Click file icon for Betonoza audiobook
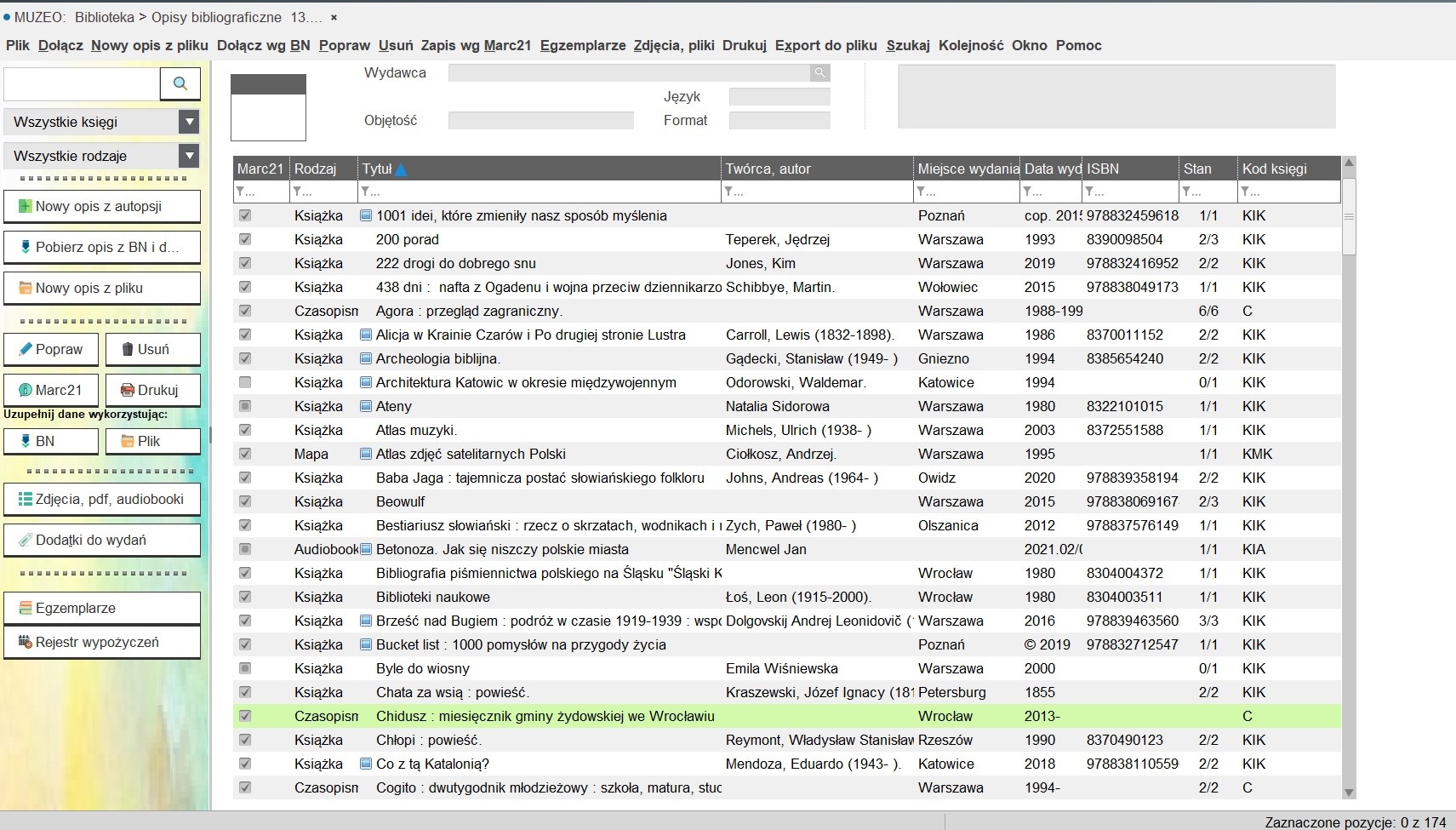Viewport: 1456px width, 830px height. coord(366,550)
